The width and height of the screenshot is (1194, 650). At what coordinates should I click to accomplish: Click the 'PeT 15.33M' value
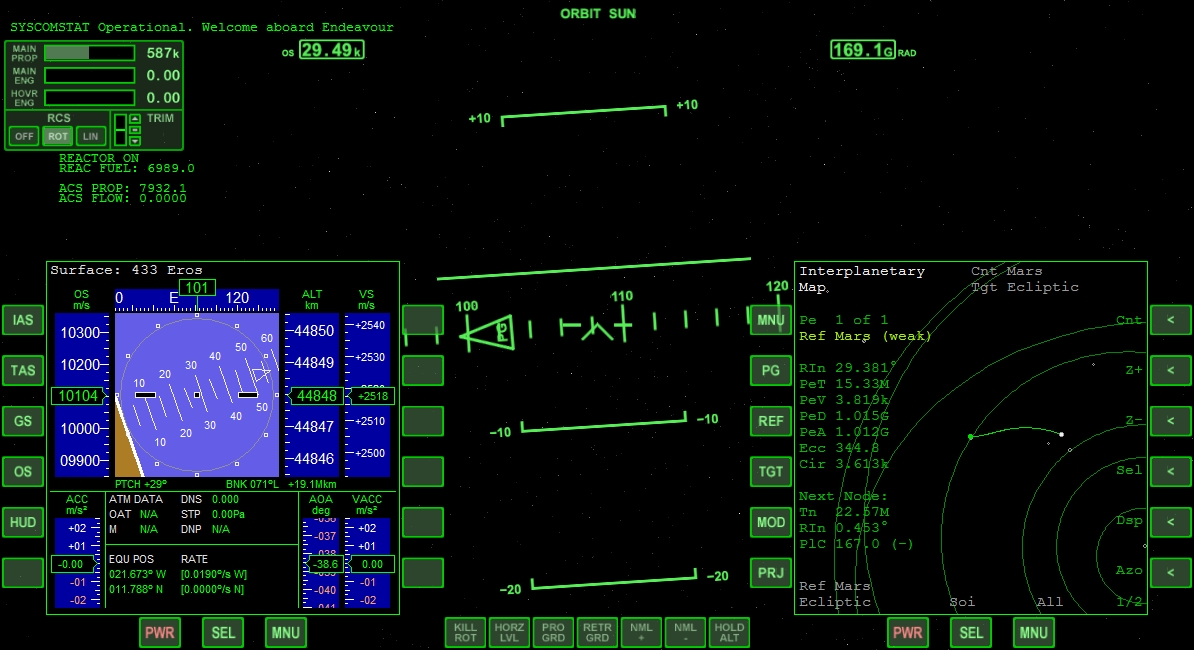[844, 384]
